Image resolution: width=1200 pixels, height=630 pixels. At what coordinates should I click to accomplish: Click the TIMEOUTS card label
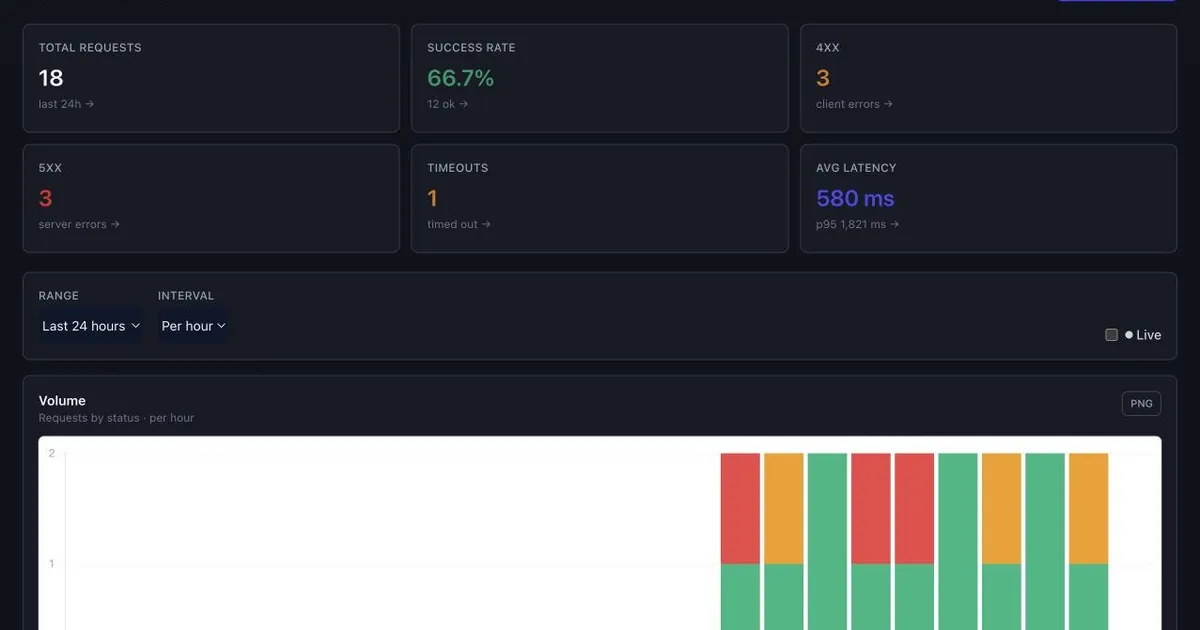coord(458,168)
